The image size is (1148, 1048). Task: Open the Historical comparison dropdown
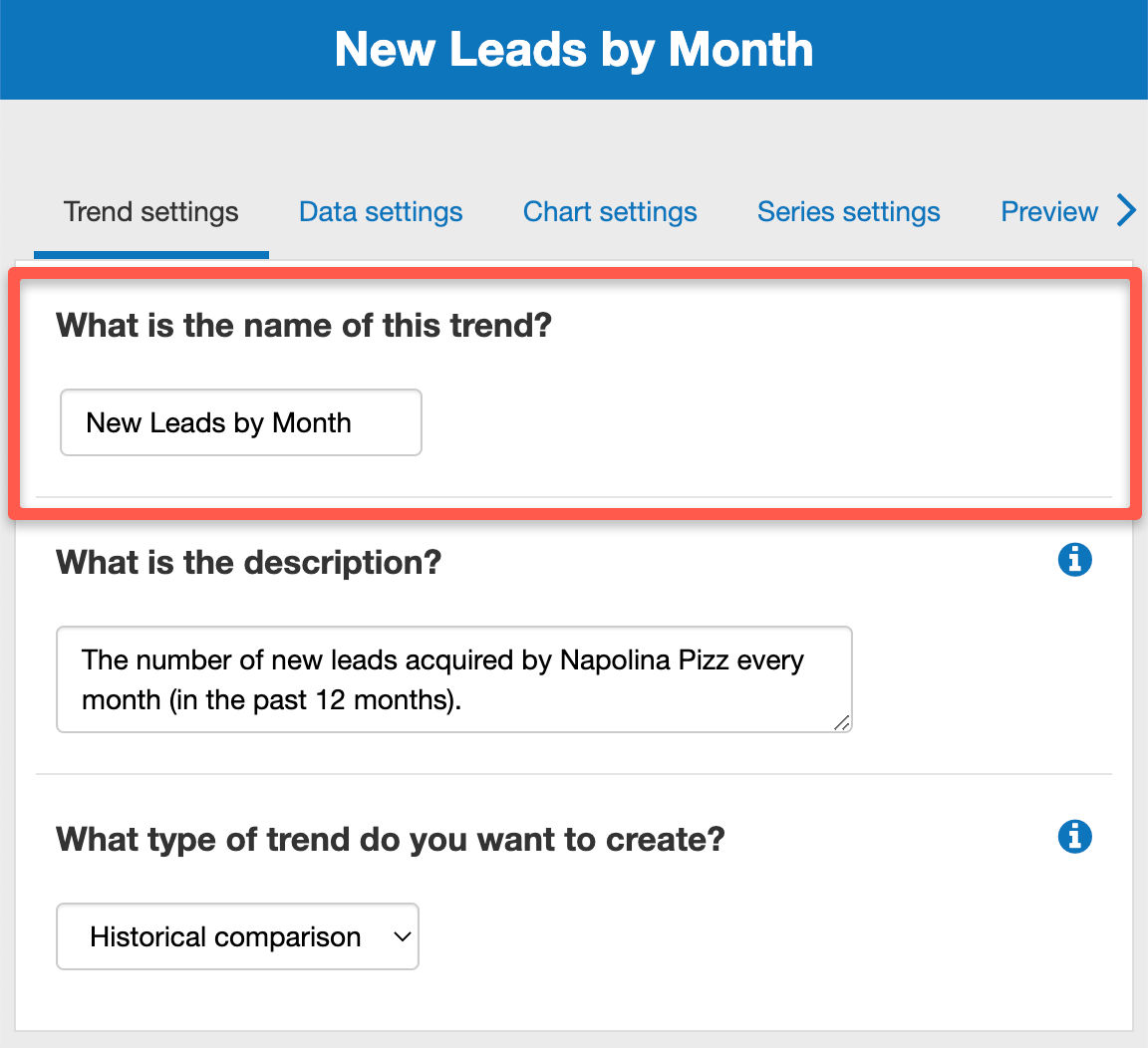237,936
